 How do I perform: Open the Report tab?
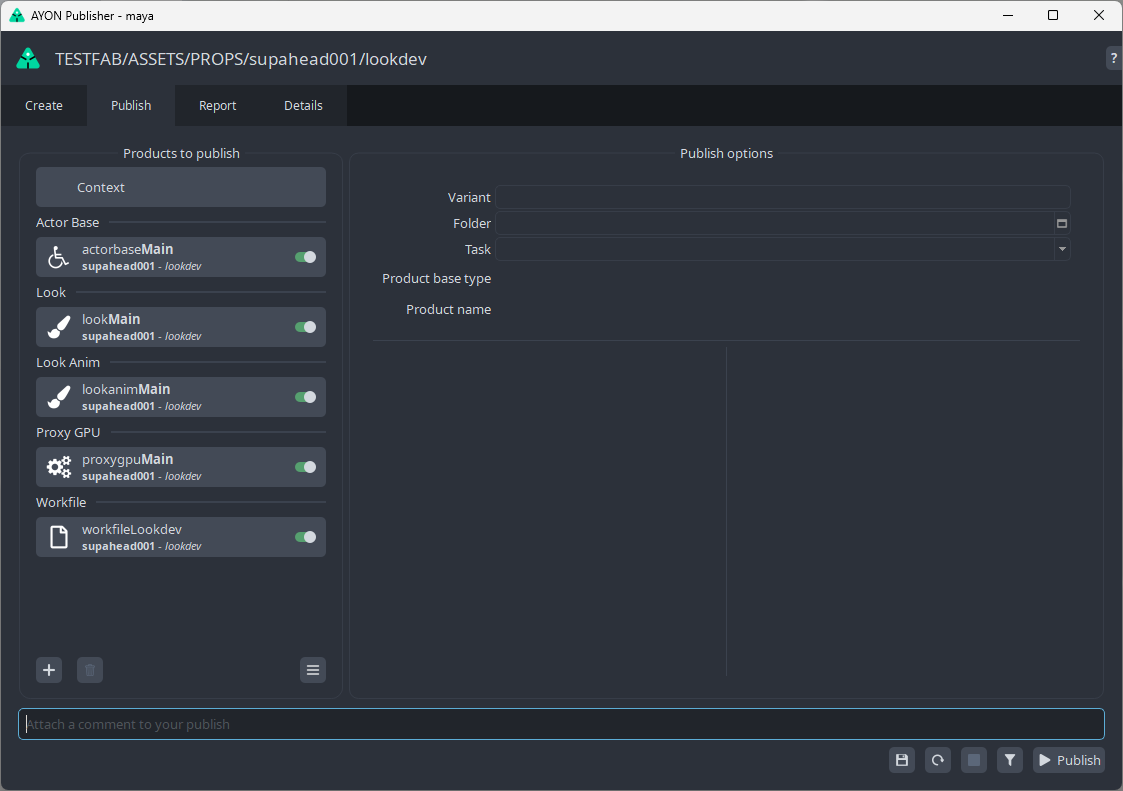tap(218, 105)
